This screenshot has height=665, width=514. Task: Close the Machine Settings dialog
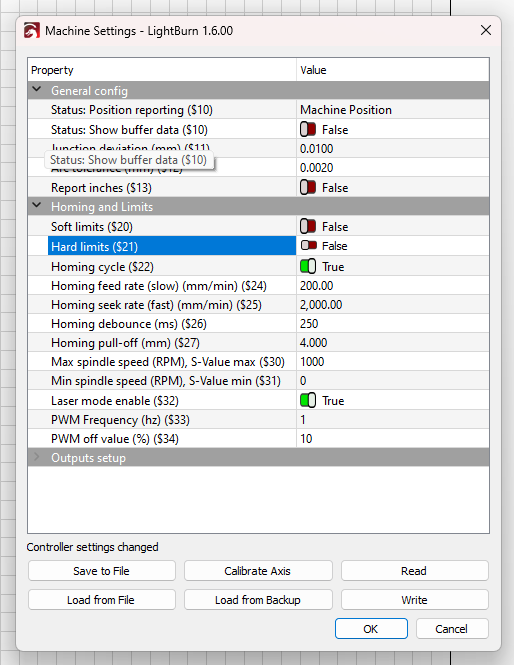(x=486, y=30)
